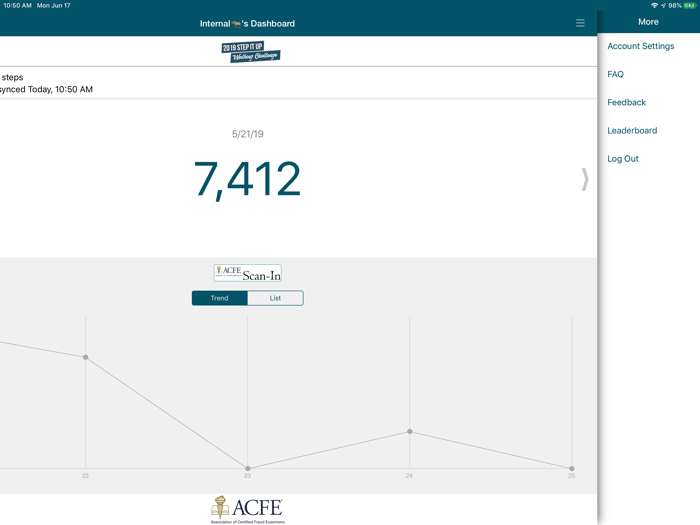
Task: Open the FAQ page
Action: coord(615,74)
